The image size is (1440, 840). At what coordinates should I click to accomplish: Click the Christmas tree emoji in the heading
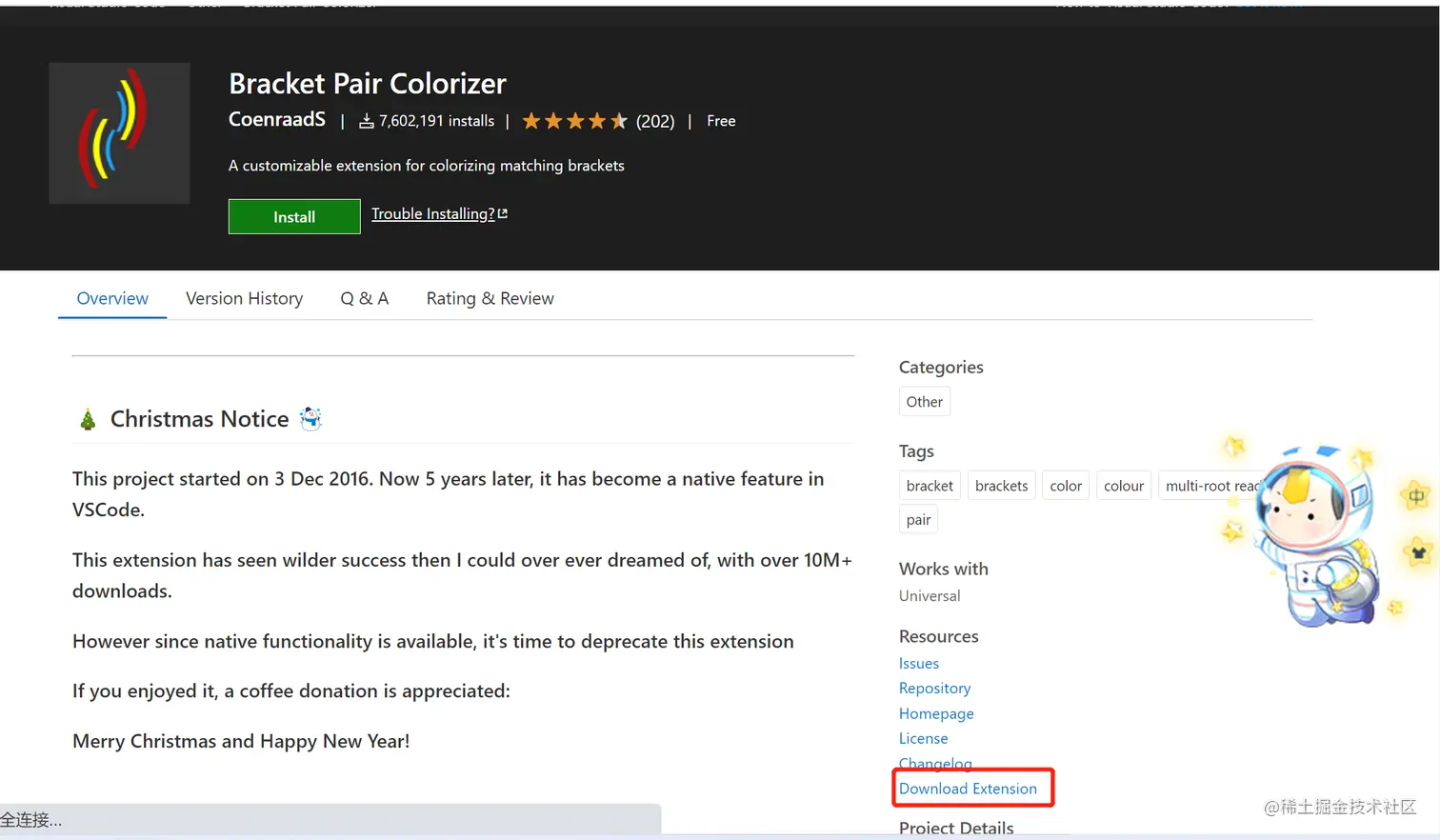[88, 419]
